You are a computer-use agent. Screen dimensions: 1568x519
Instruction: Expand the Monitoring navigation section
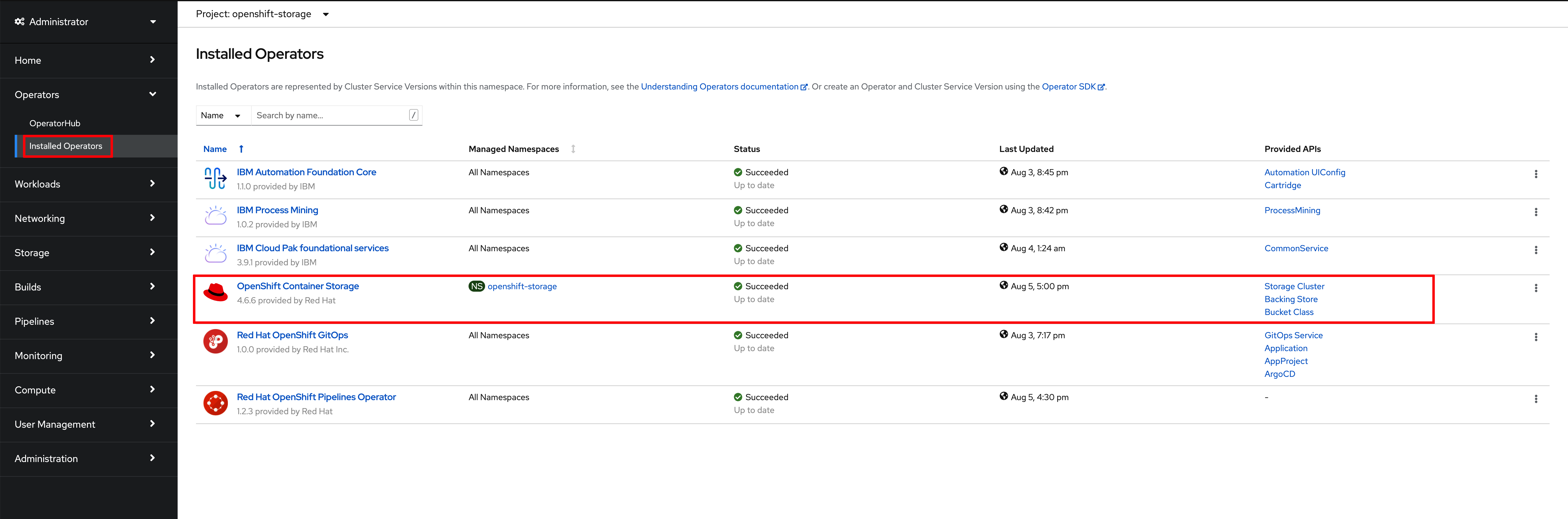[89, 356]
